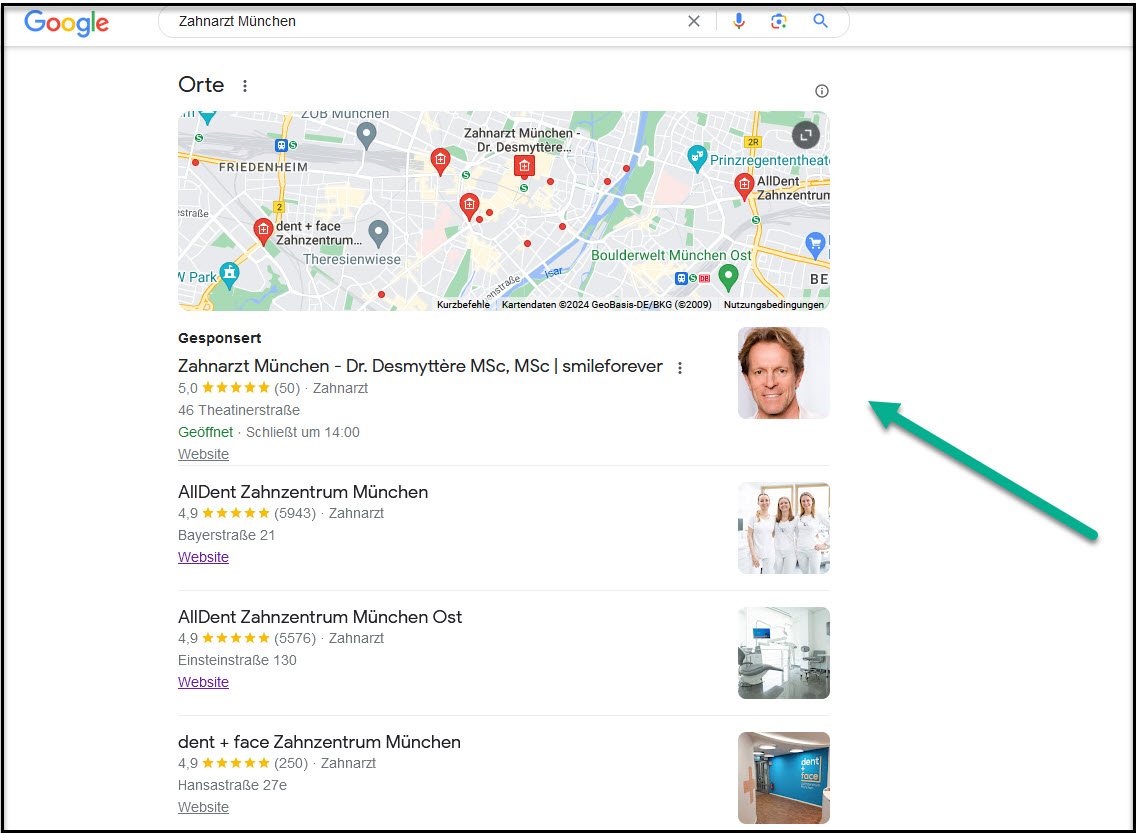Screen dimensions: 1136x833
Task: Click the AllDent Ost treatment room thumbnail
Action: (x=784, y=653)
